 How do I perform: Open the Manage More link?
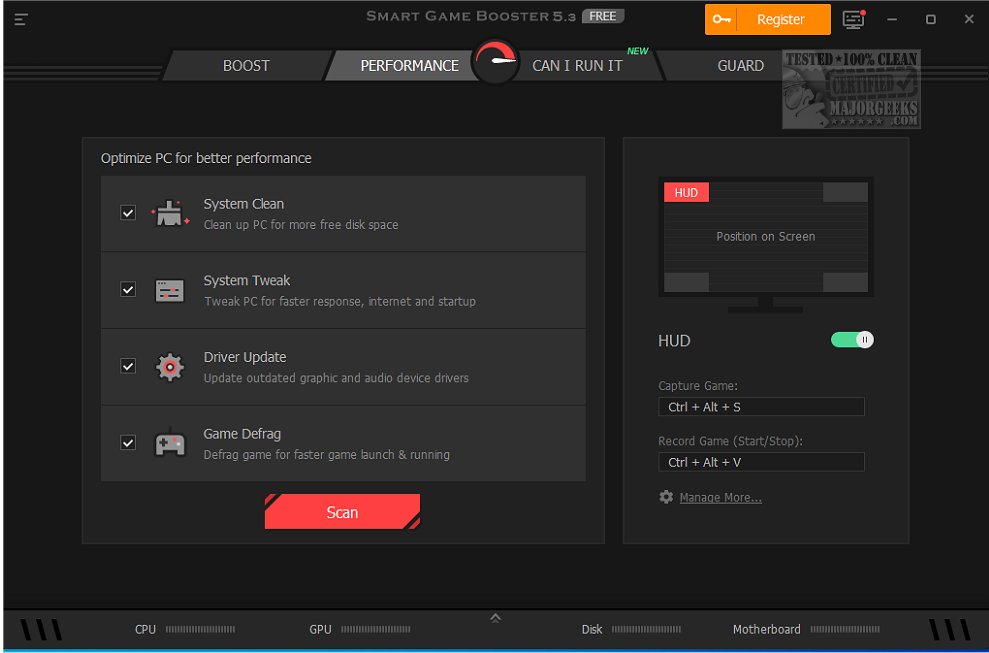point(720,498)
